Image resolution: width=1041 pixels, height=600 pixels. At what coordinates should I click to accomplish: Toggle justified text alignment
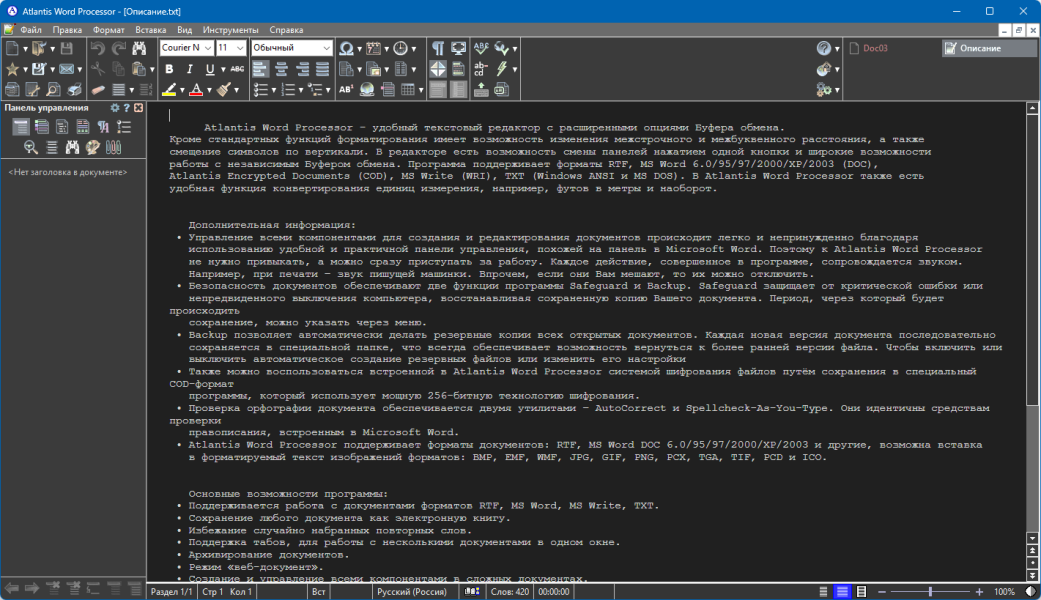[x=323, y=68]
